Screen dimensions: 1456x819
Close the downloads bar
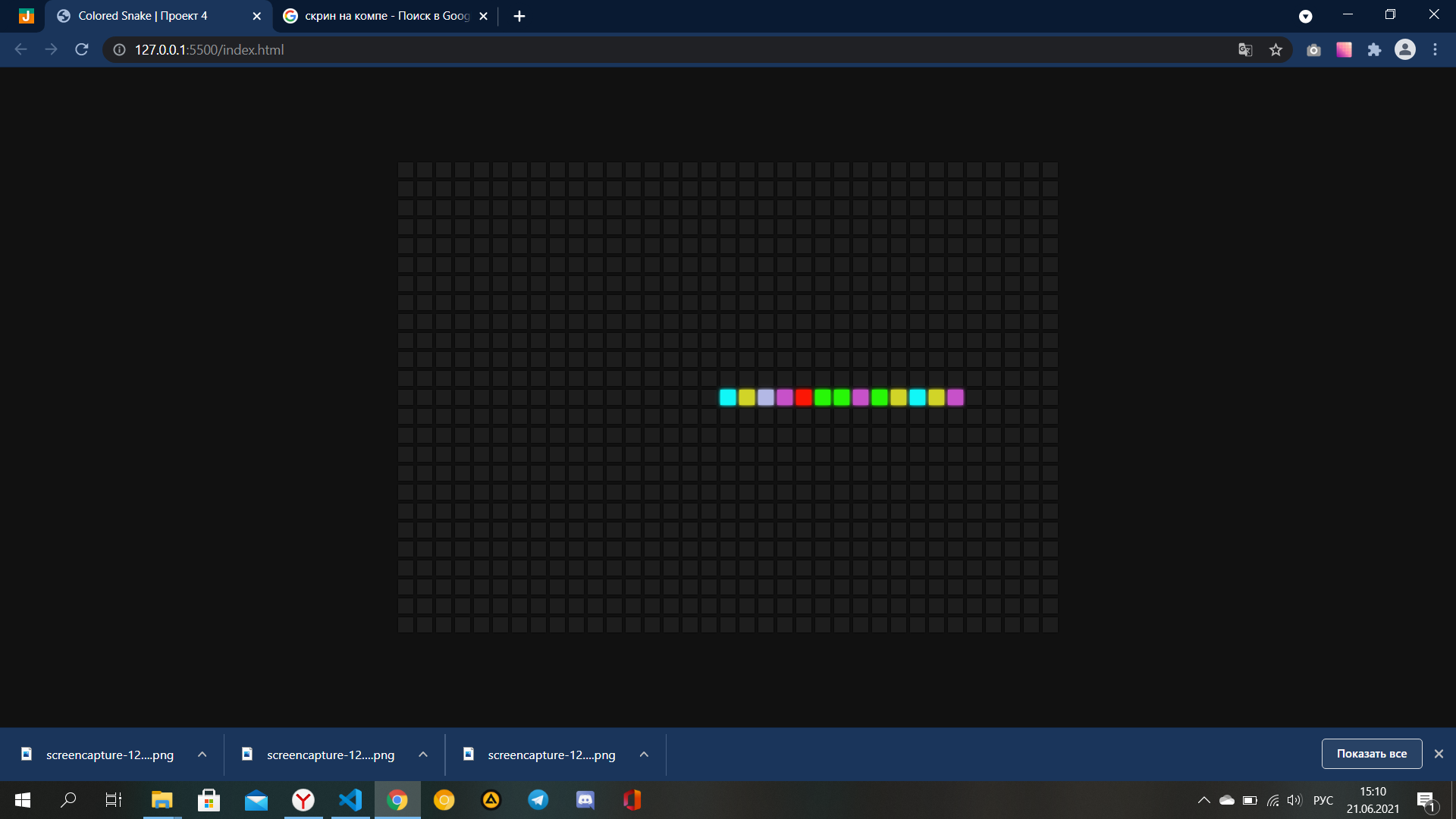pos(1439,754)
